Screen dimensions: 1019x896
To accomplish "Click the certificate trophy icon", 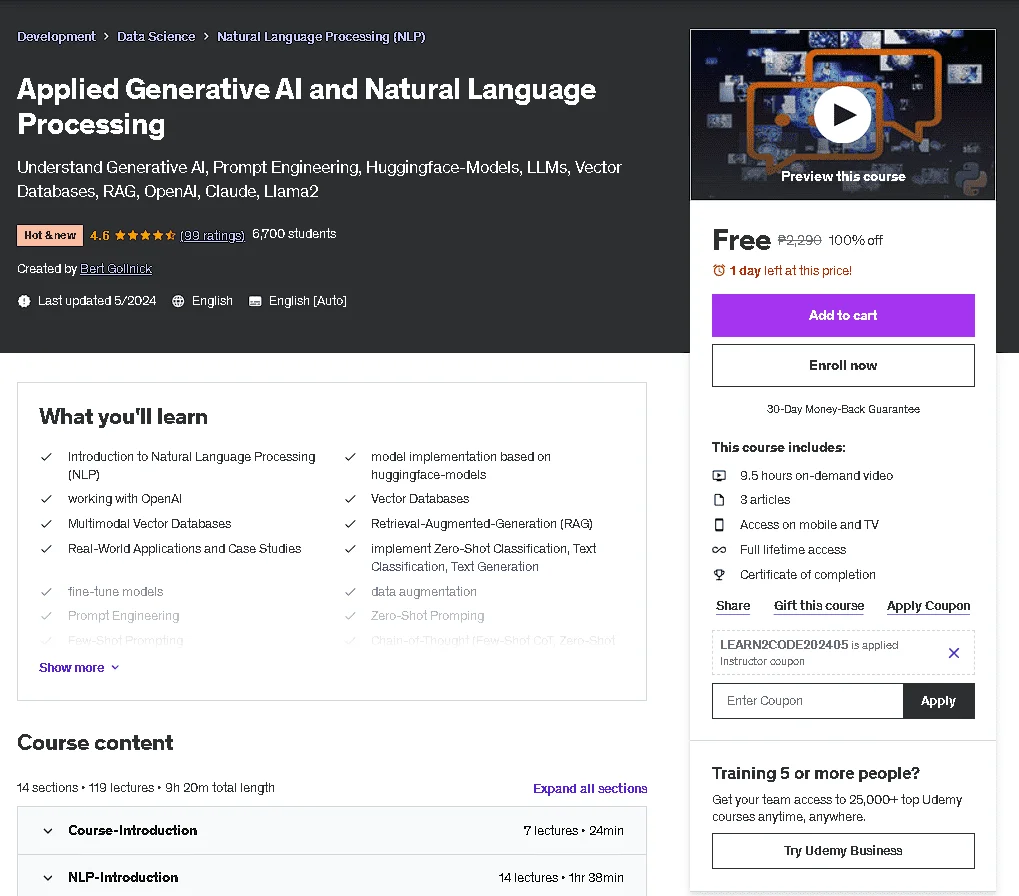I will (719, 574).
